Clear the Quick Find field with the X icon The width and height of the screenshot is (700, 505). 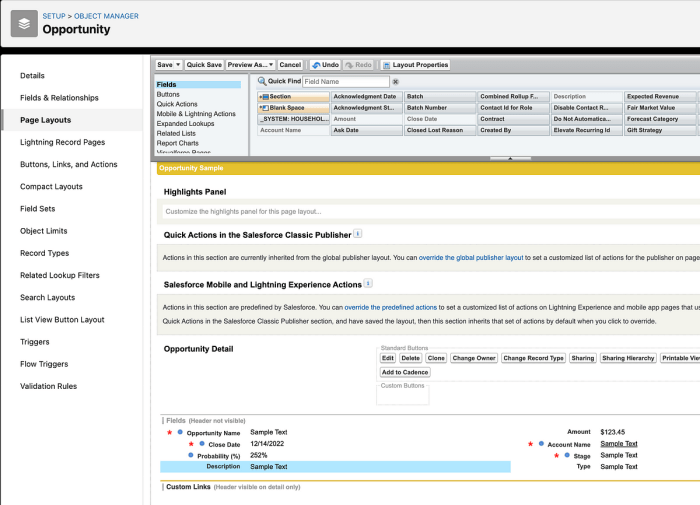(396, 82)
